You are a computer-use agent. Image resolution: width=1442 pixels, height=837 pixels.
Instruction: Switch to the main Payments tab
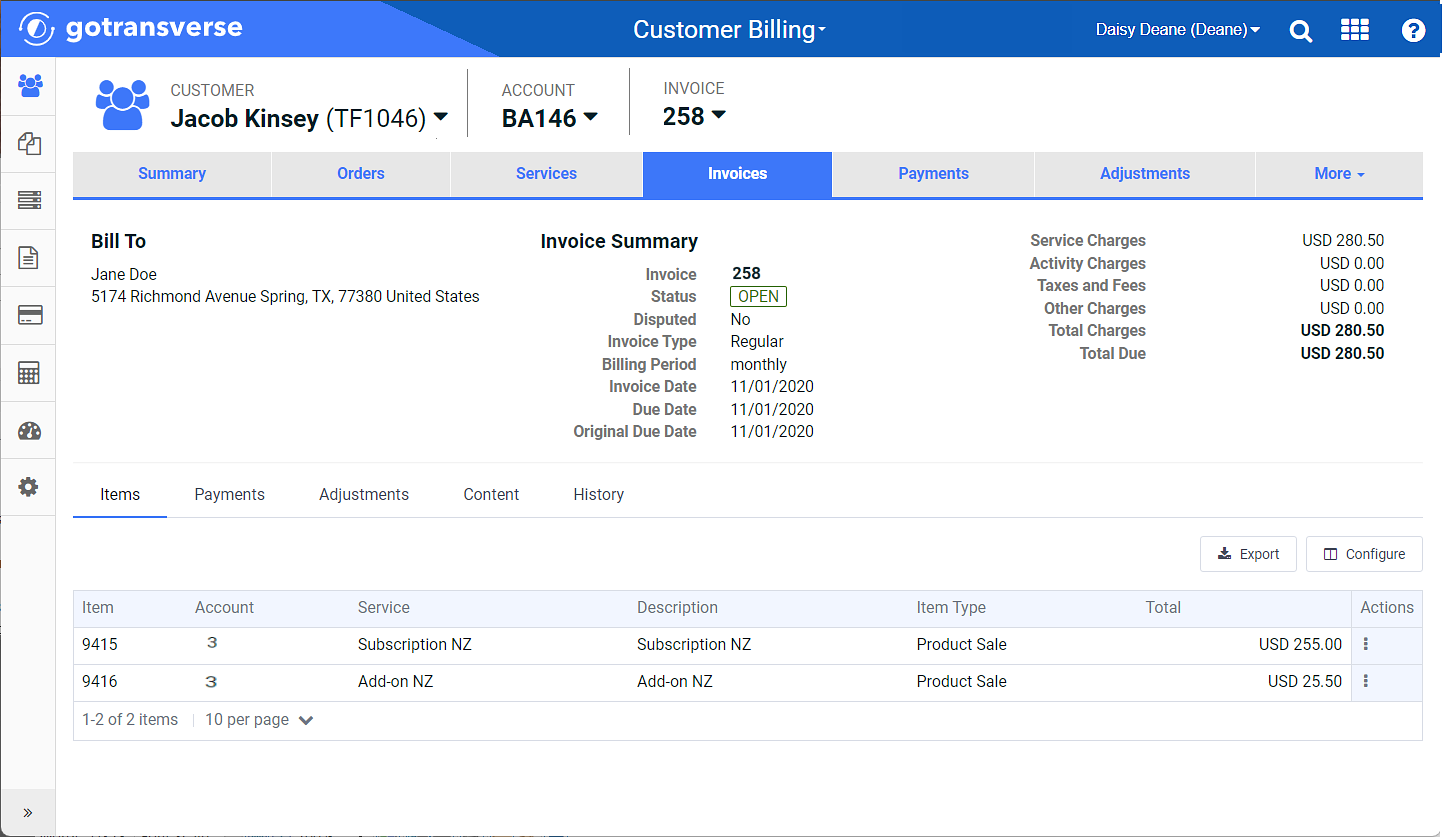(x=933, y=174)
